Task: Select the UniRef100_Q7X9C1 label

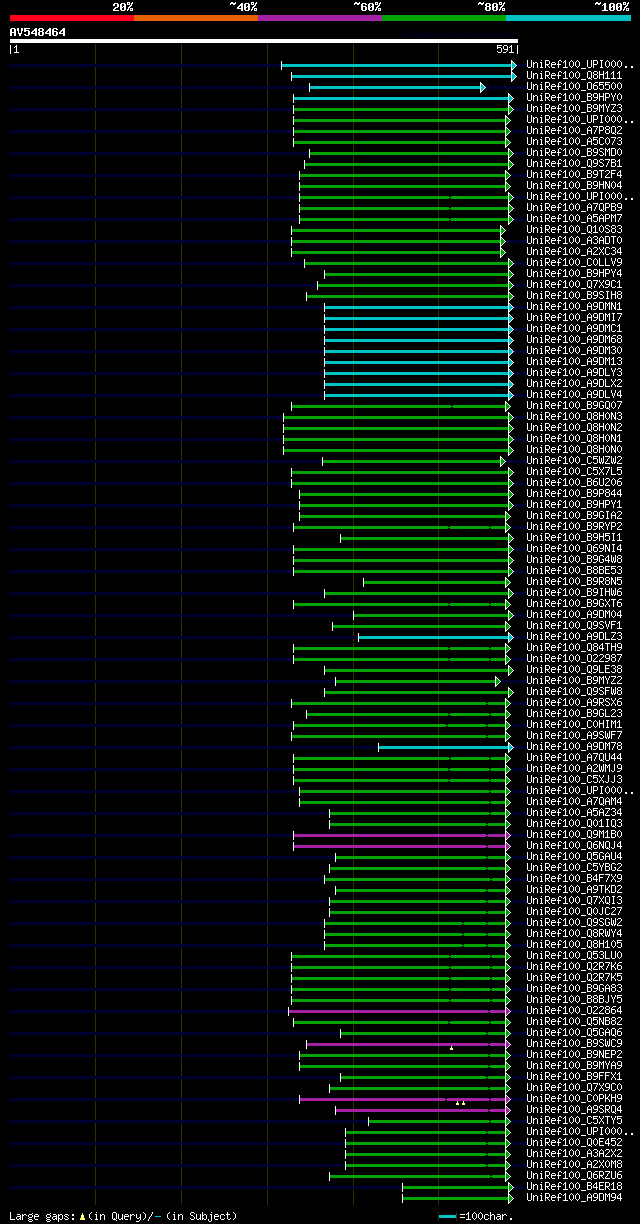Action: click(574, 284)
